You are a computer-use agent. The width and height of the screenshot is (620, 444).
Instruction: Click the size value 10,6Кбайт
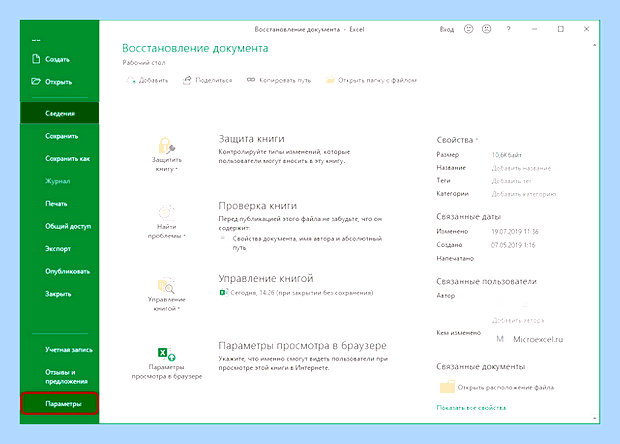click(507, 155)
